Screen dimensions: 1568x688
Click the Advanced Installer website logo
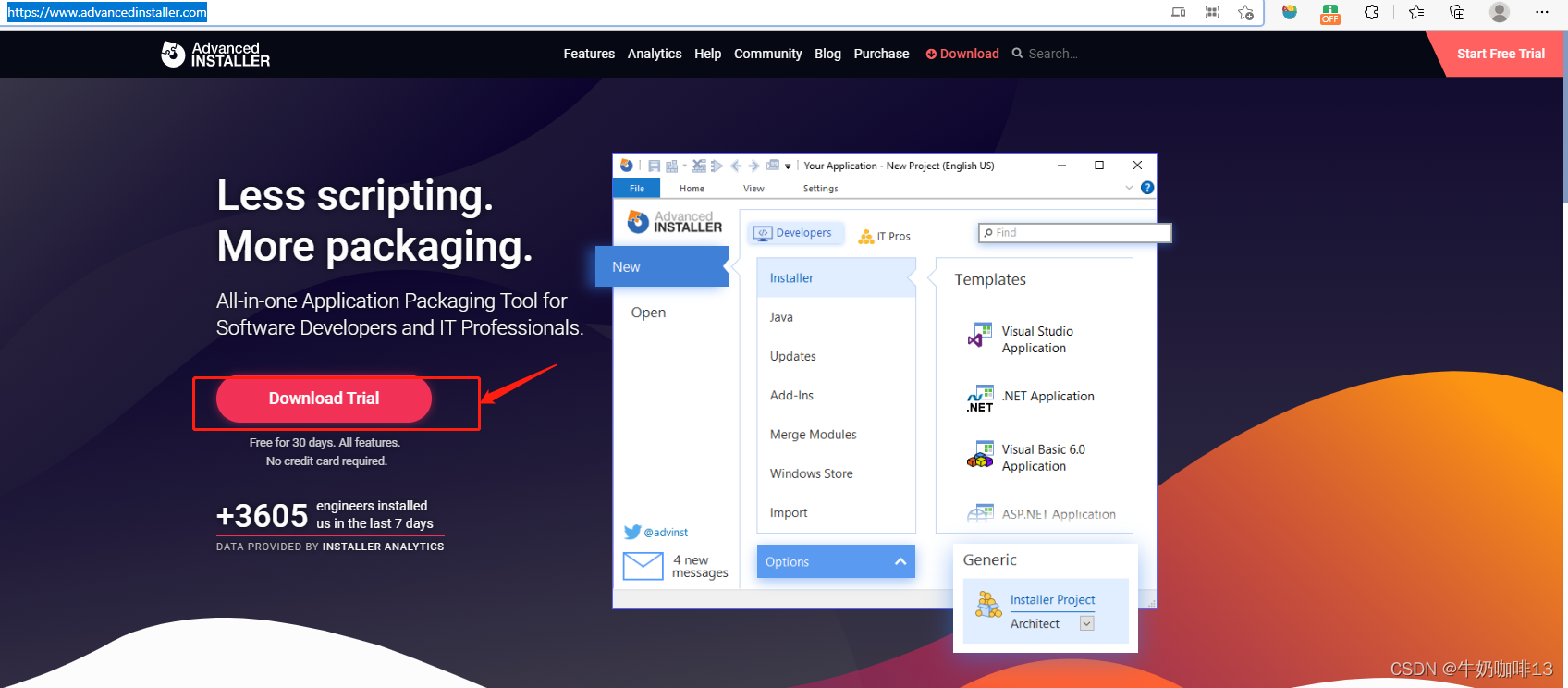215,55
